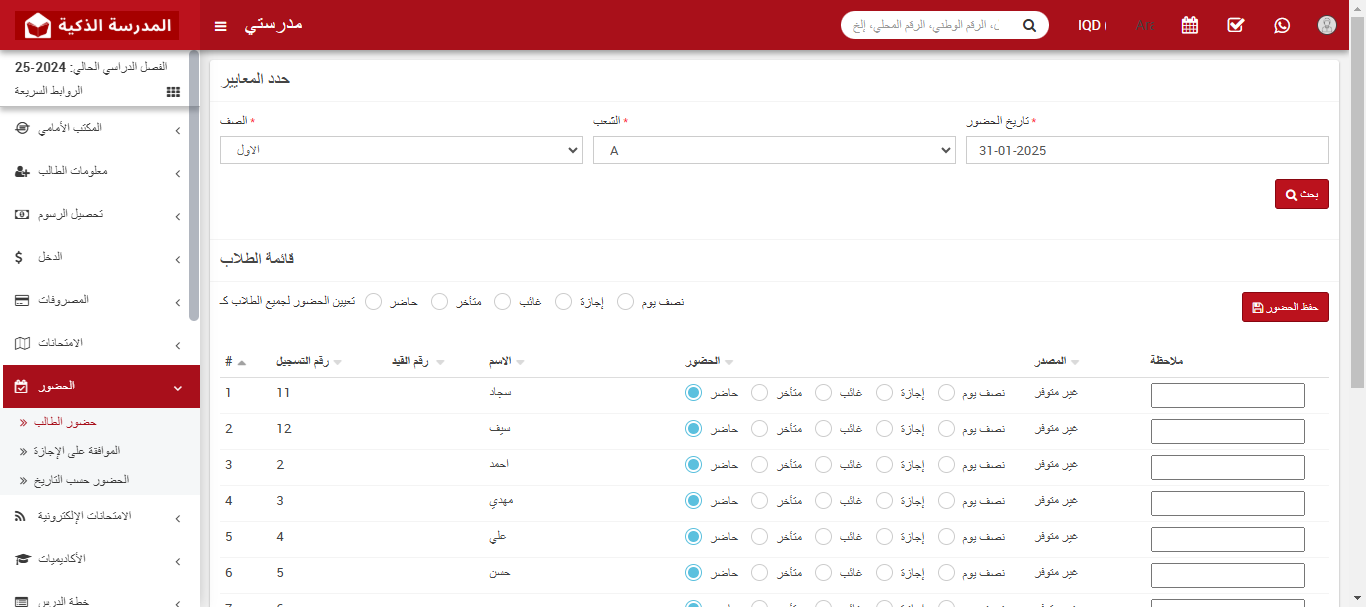Click the حفظ الحضور save button

tap(1285, 306)
